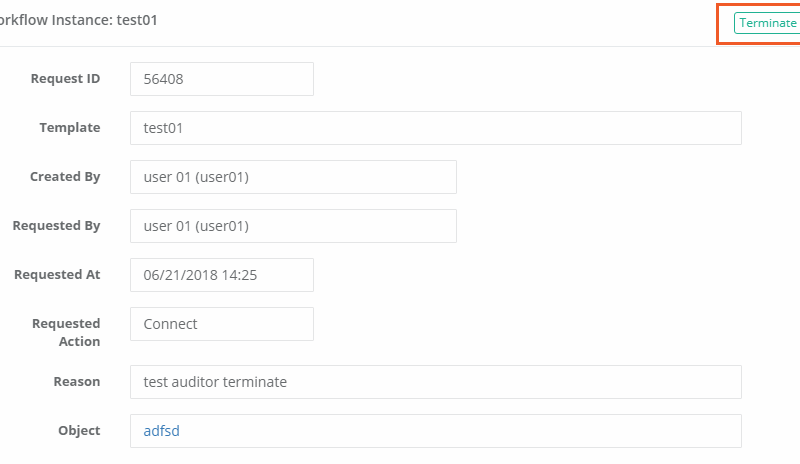Click the Requested At label

[x=57, y=275]
